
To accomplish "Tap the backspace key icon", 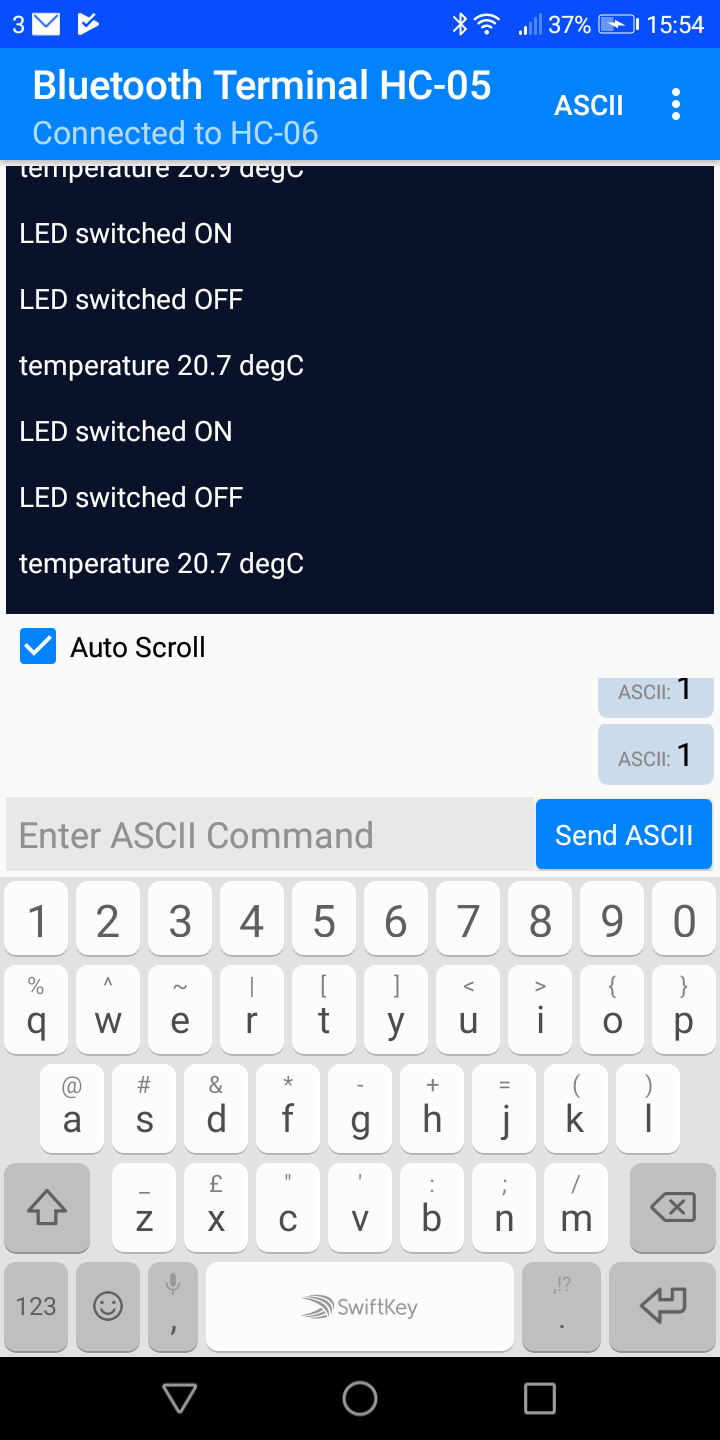I will pyautogui.click(x=672, y=1208).
